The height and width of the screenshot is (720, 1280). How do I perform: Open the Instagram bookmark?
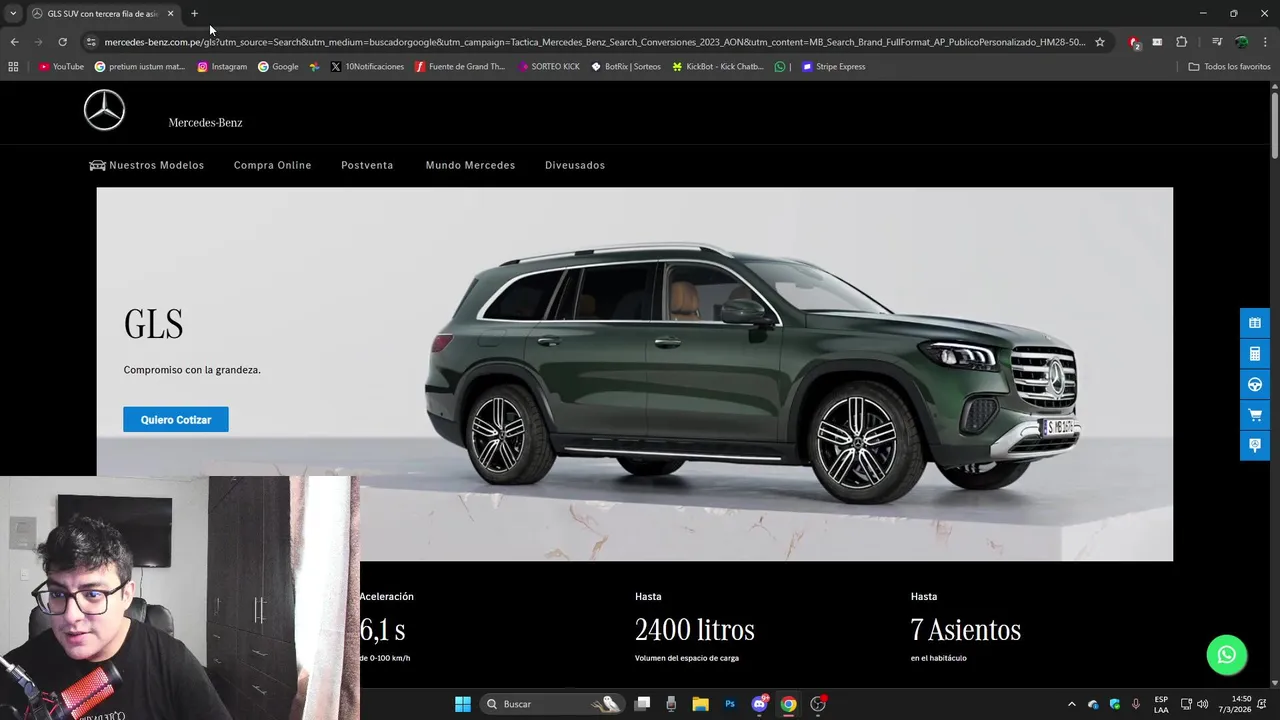click(x=222, y=67)
